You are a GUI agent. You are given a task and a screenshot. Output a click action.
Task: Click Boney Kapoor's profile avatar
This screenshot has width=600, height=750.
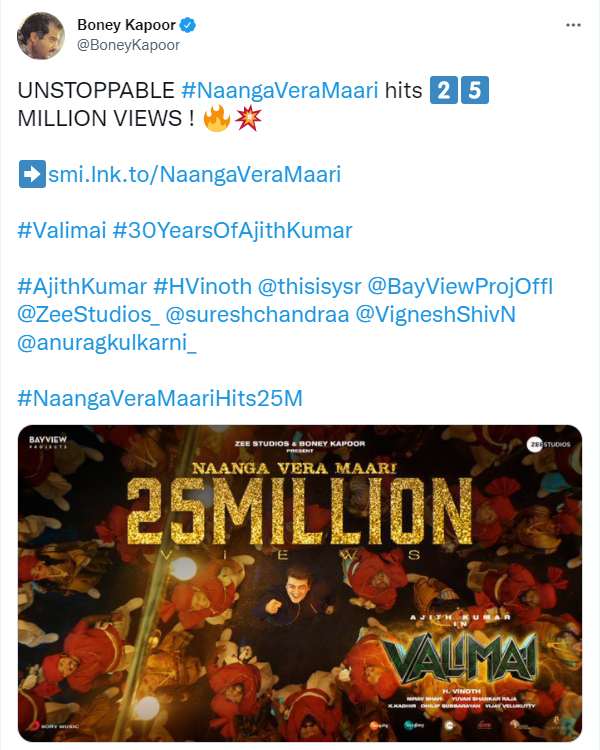coord(41,35)
